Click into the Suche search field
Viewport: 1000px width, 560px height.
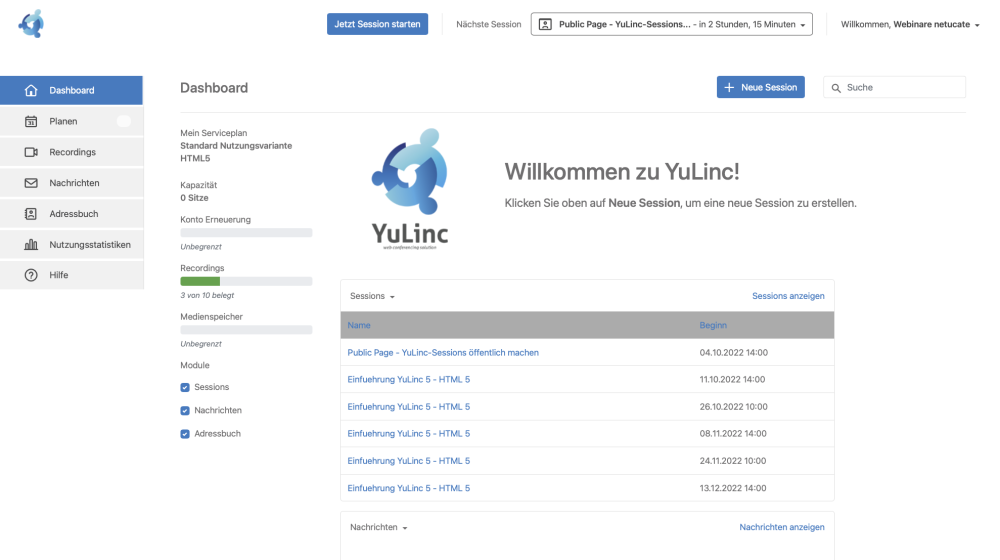click(894, 87)
